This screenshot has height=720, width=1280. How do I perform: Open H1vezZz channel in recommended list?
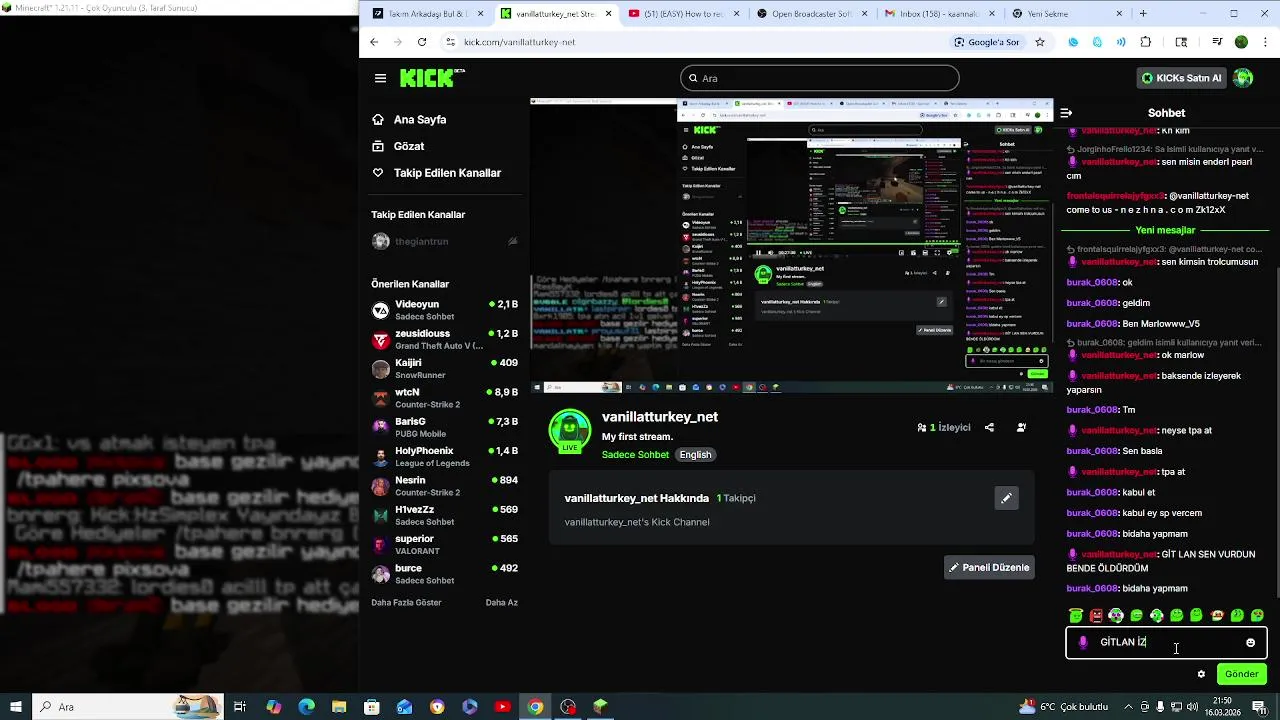(444, 515)
